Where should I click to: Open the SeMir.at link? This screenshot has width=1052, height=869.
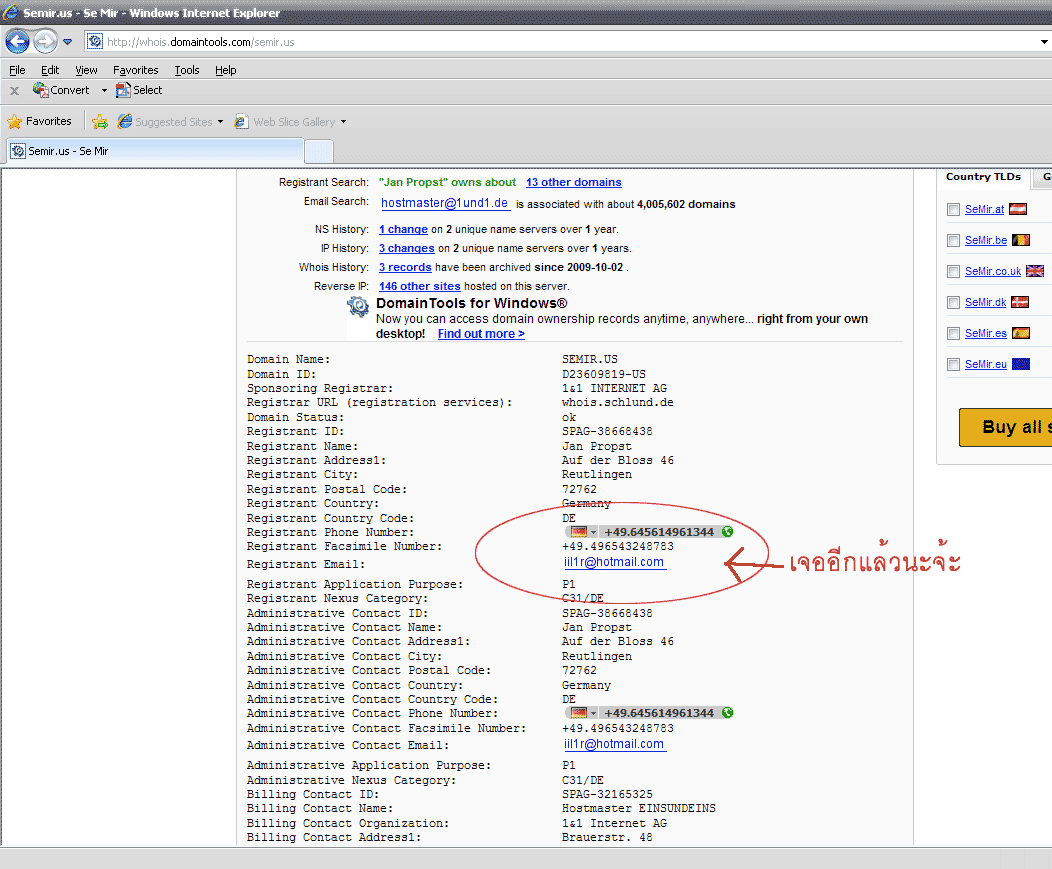coord(984,209)
